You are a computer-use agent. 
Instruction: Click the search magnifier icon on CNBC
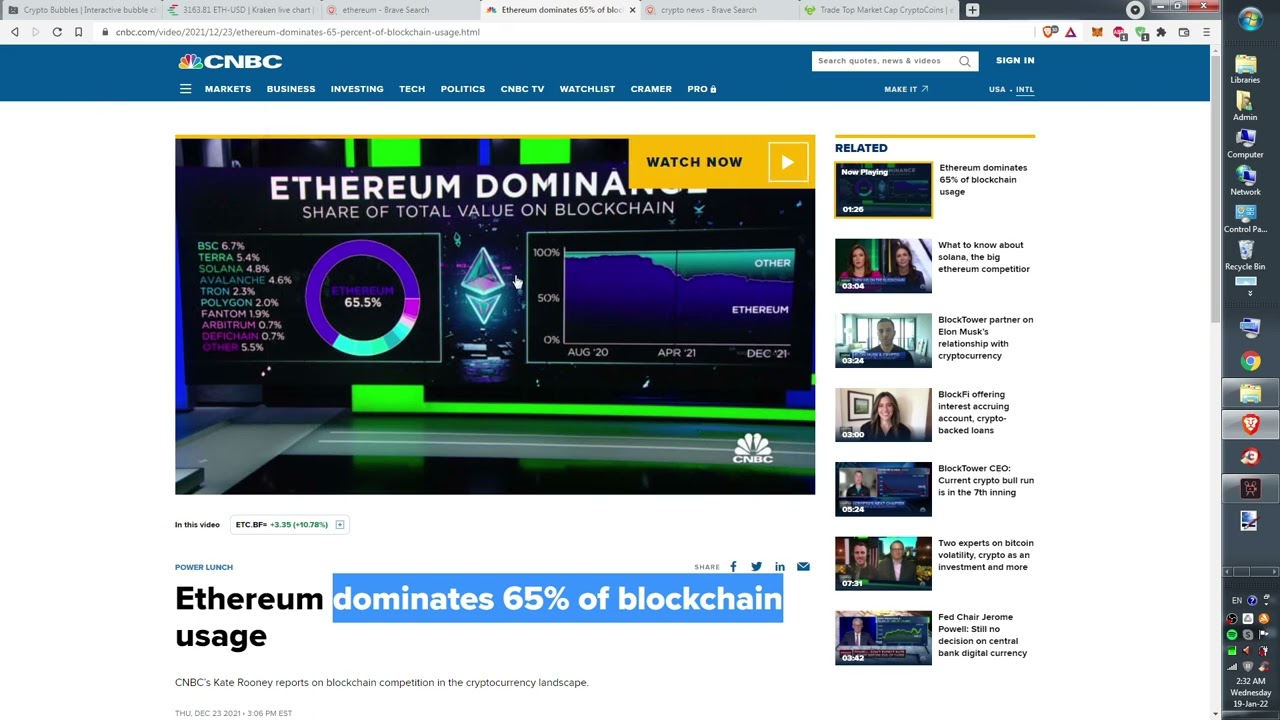pos(965,61)
